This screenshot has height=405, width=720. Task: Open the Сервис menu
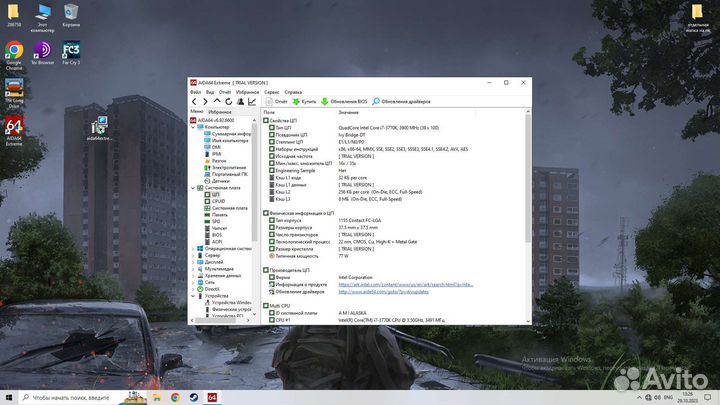[272, 92]
